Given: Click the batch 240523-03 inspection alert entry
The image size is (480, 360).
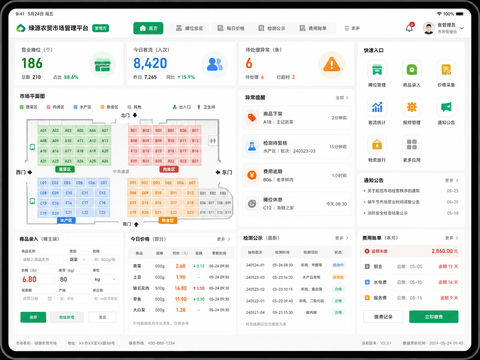Looking at the screenshot, I should [x=296, y=147].
